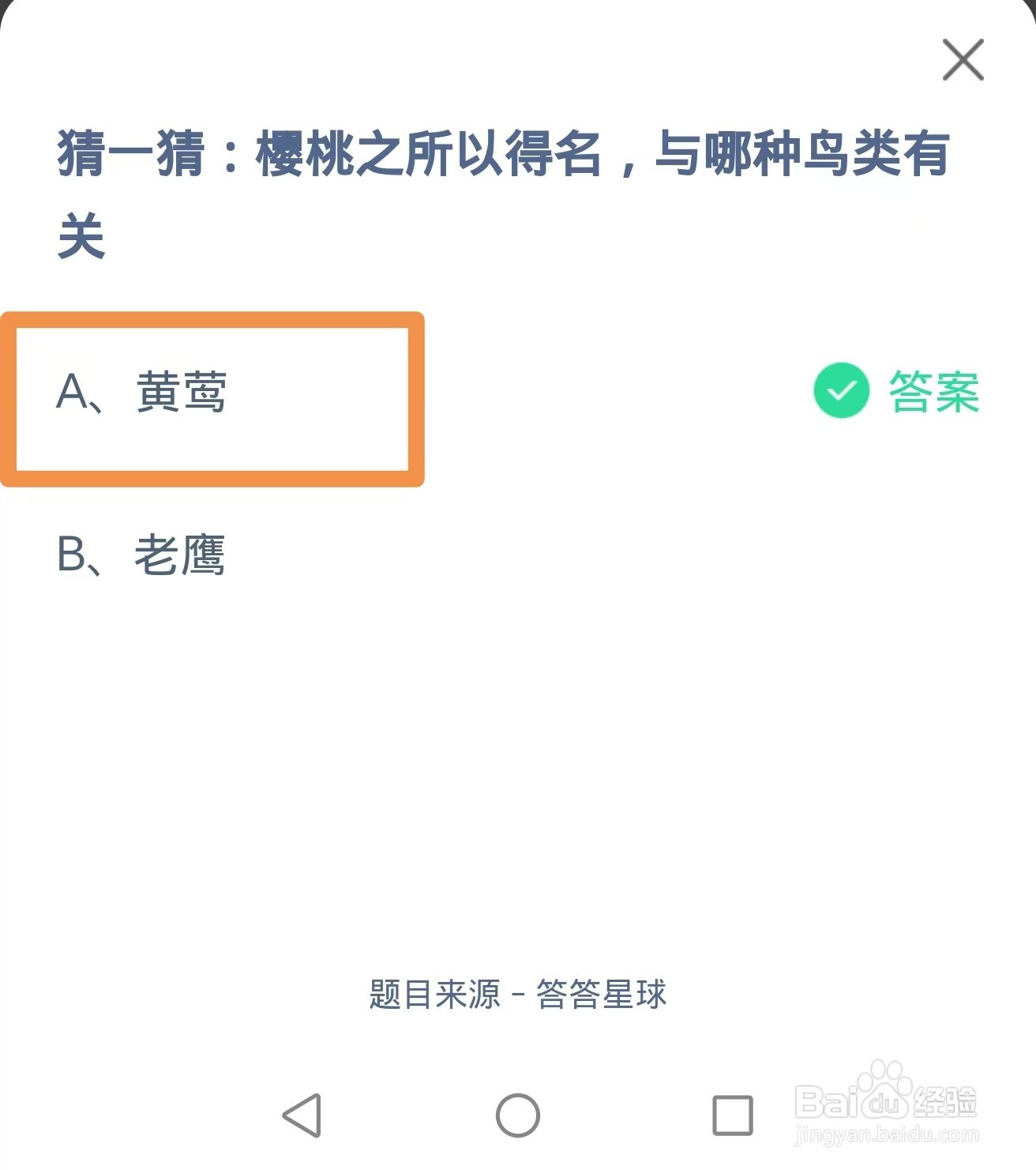This screenshot has height=1170, width=1036.
Task: Close the quiz popup with the X
Action: (x=963, y=60)
